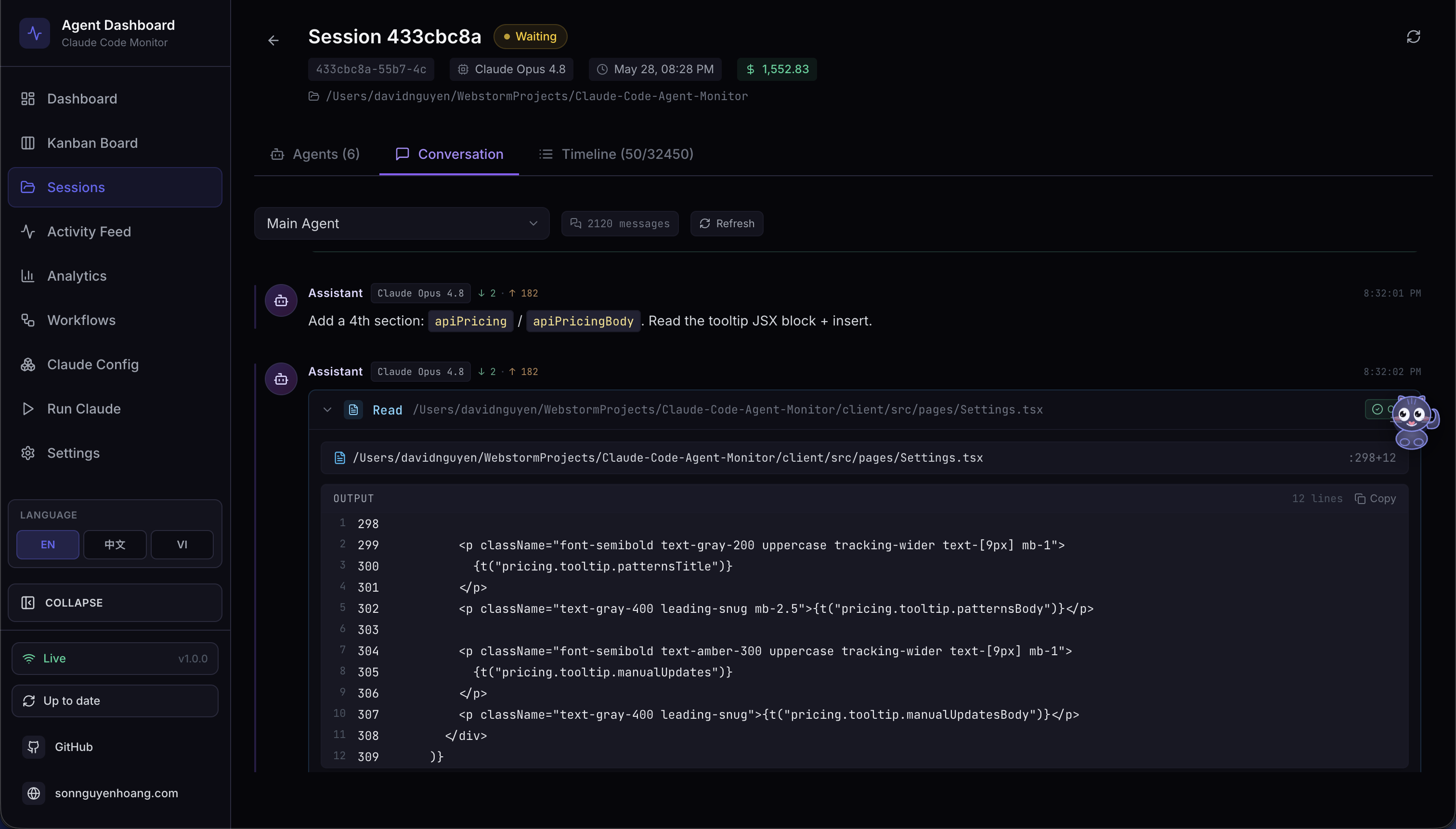This screenshot has height=829, width=1456.
Task: Switch language to VI
Action: point(182,545)
